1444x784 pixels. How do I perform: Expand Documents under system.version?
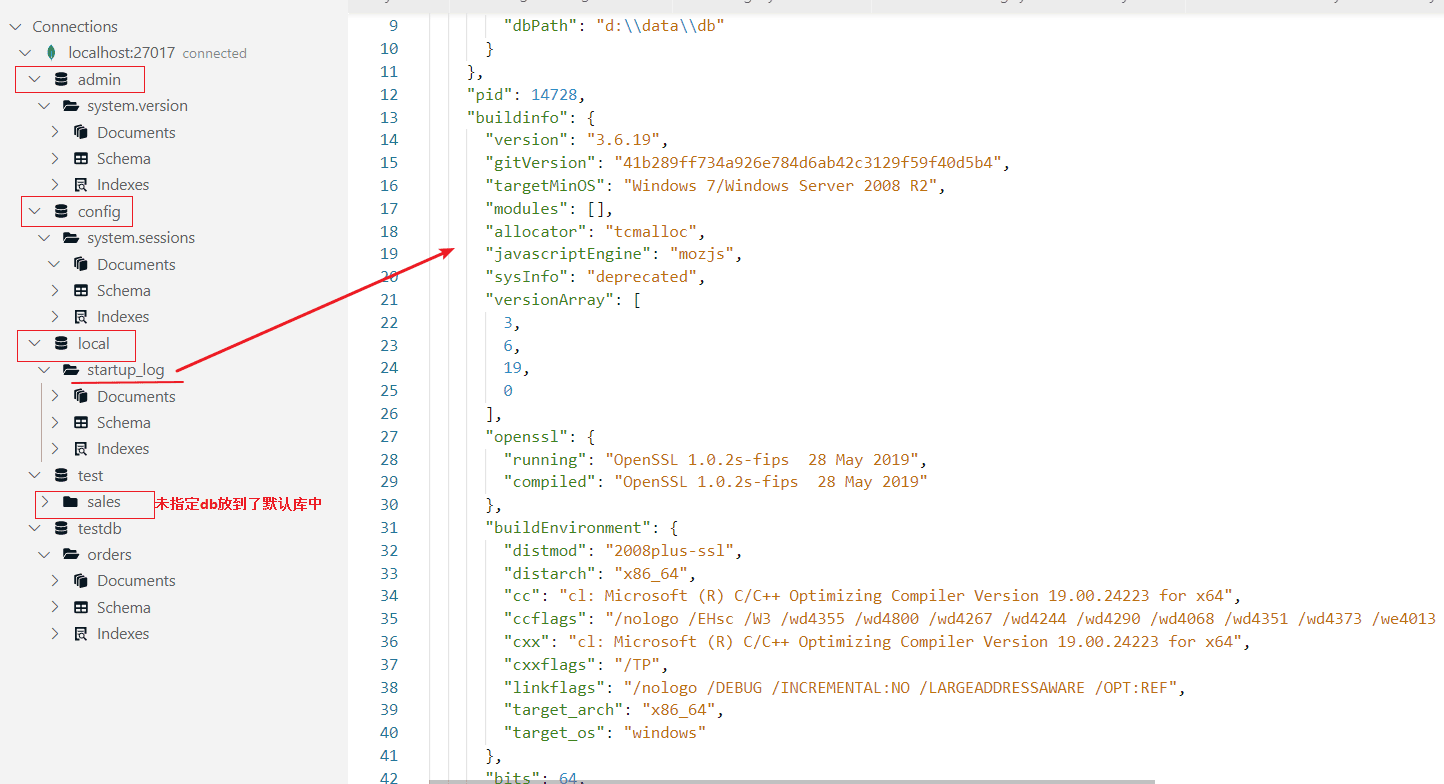[x=55, y=133]
